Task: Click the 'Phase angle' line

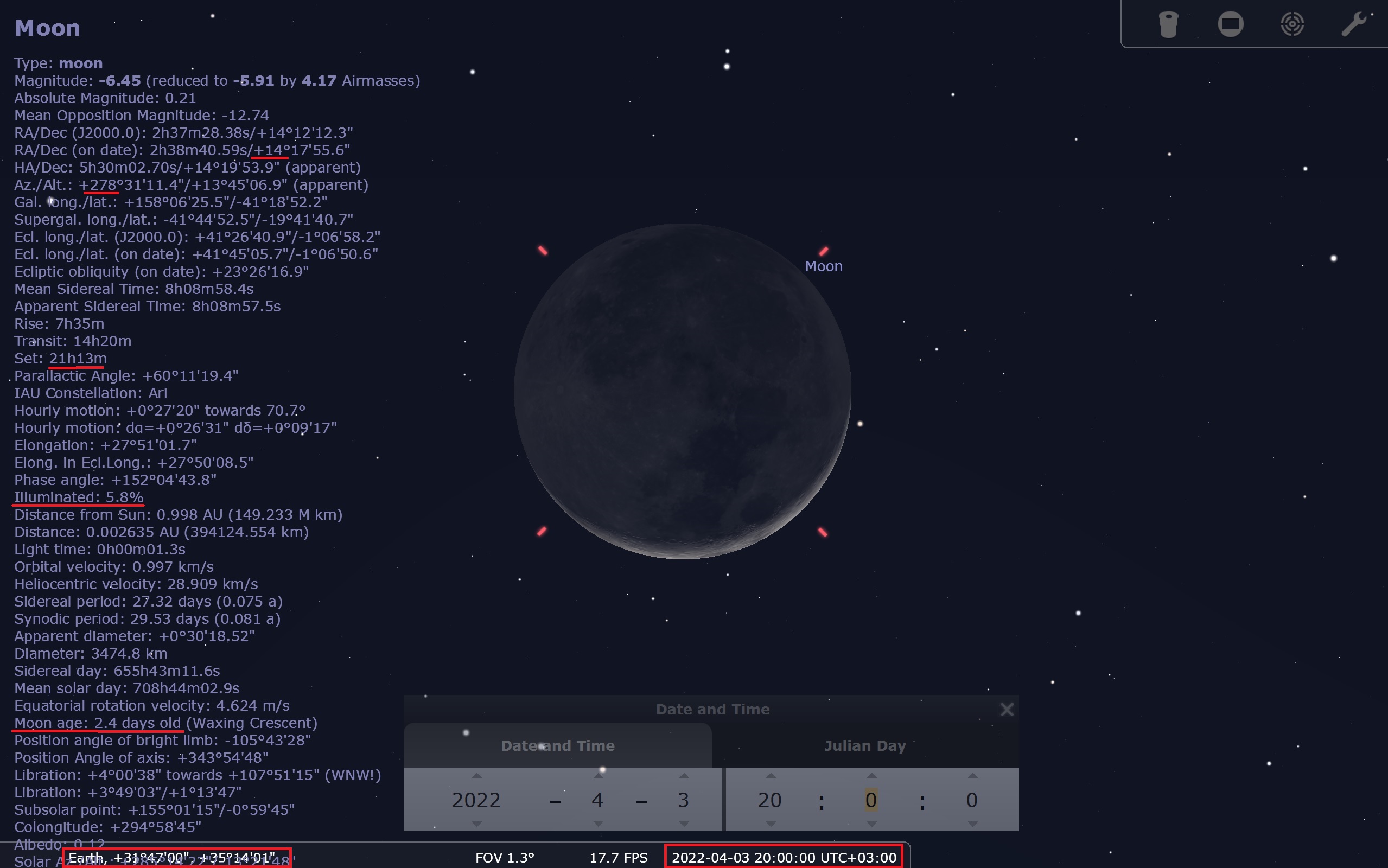Action: point(116,480)
